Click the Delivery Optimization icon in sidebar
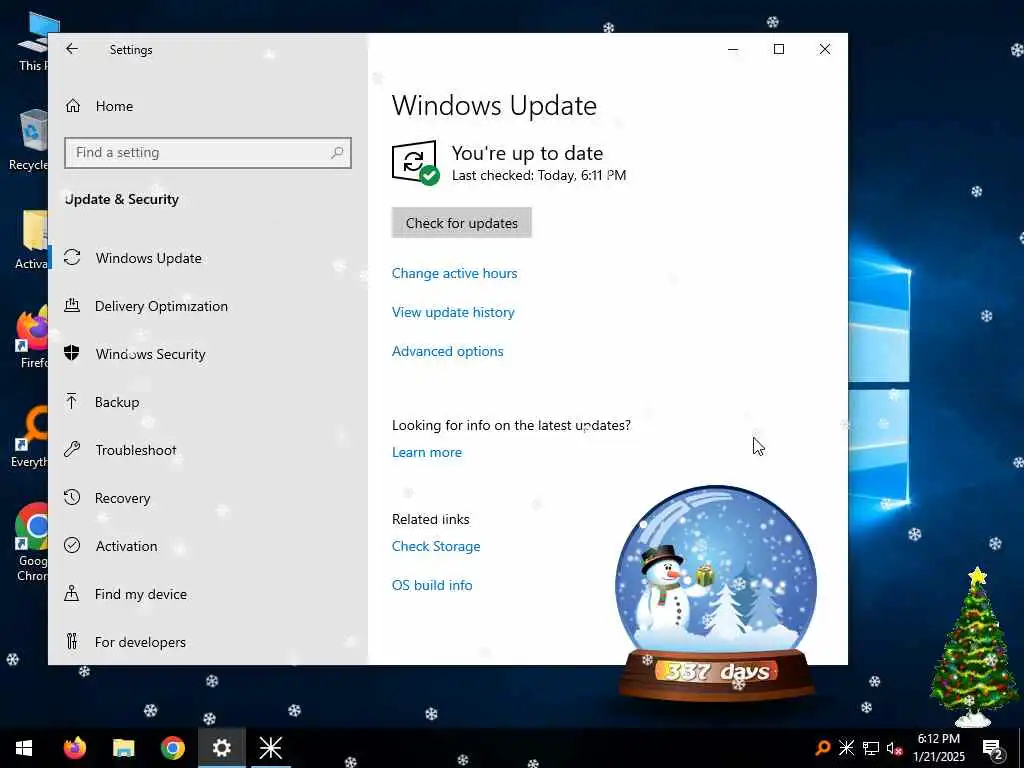This screenshot has height=768, width=1024. 72,305
